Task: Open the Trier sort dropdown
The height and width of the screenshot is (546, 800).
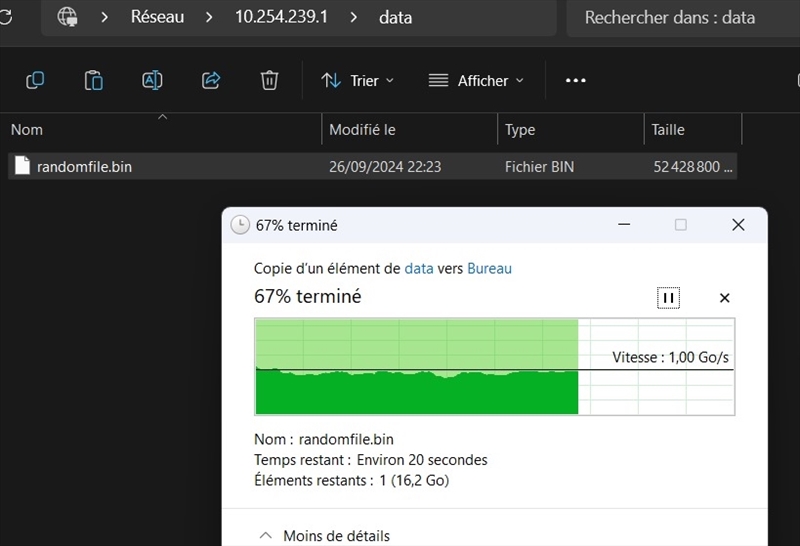Action: pyautogui.click(x=357, y=81)
